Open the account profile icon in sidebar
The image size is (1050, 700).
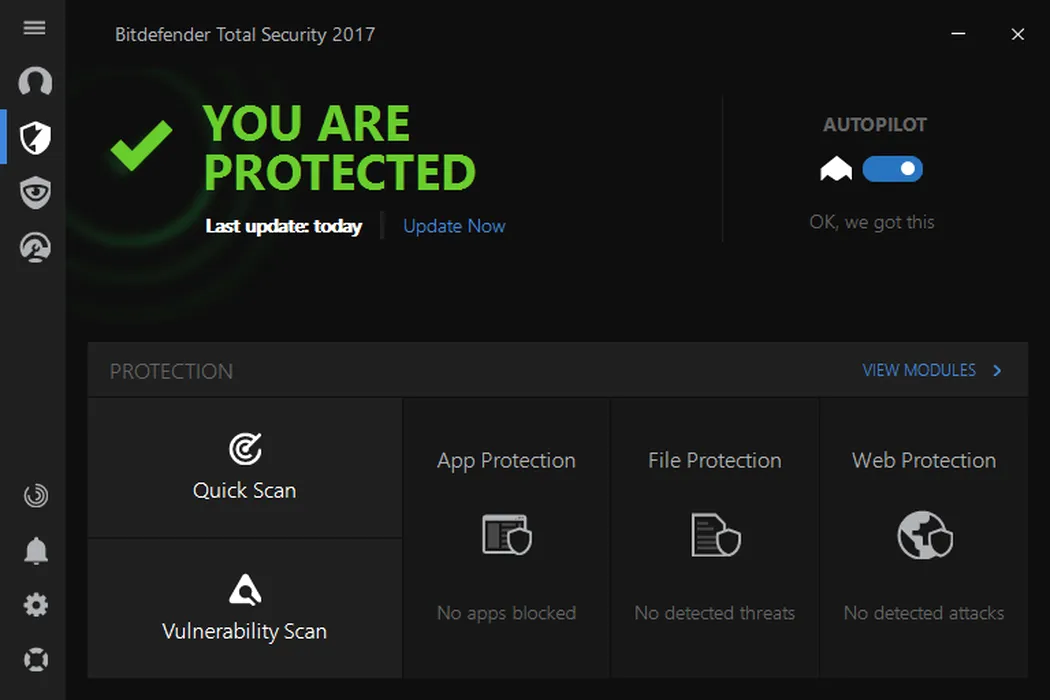click(35, 82)
